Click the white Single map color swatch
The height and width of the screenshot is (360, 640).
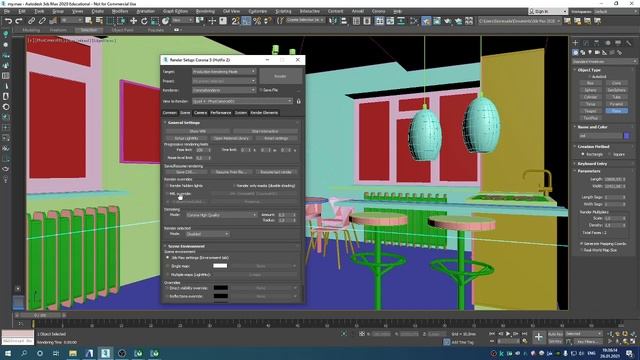[x=220, y=266]
